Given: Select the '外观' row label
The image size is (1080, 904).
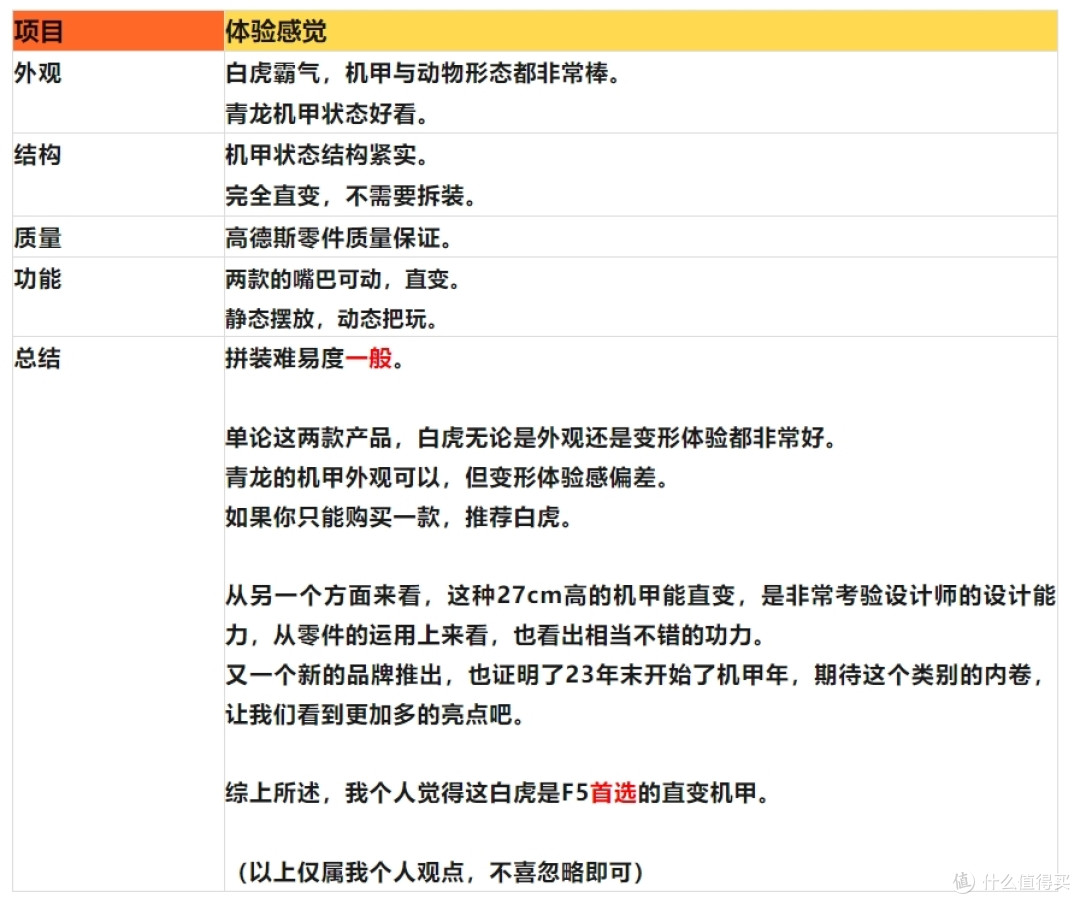Looking at the screenshot, I should click(x=38, y=73).
